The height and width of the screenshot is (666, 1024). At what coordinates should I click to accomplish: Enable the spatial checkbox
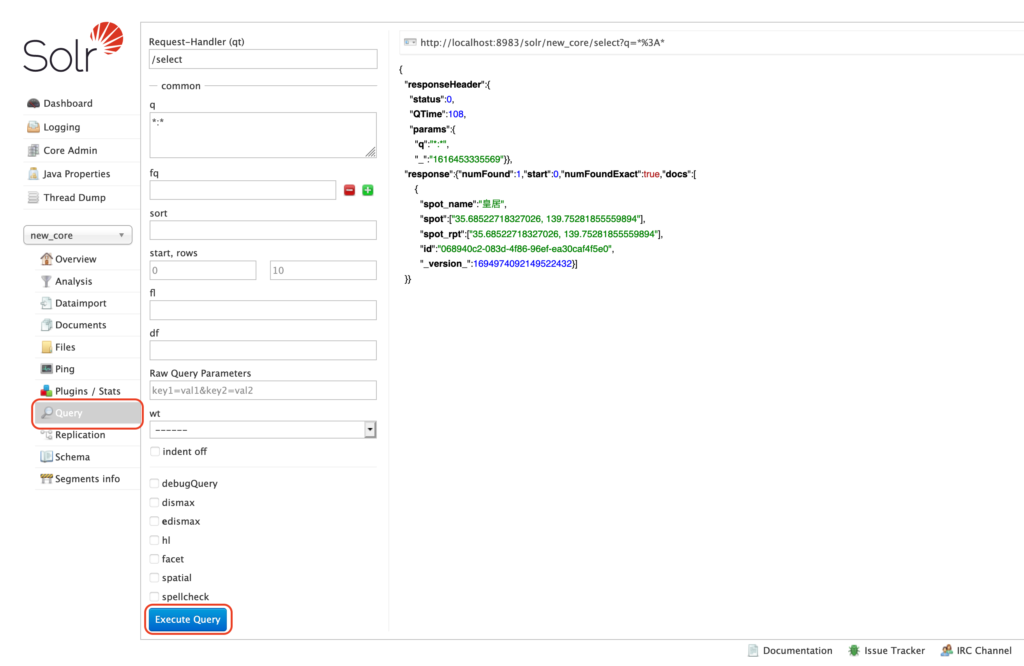tap(154, 578)
